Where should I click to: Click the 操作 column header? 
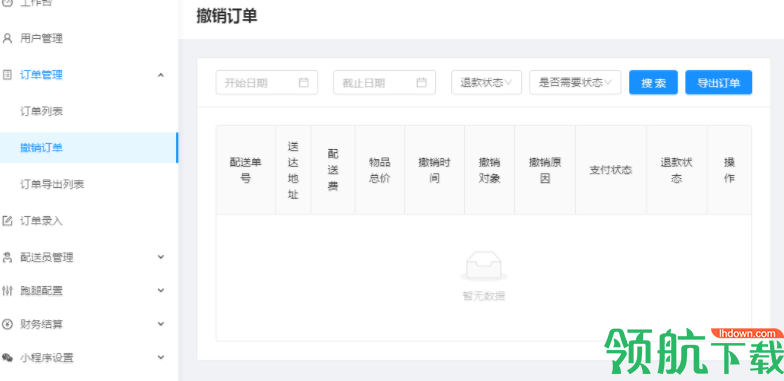coord(729,170)
